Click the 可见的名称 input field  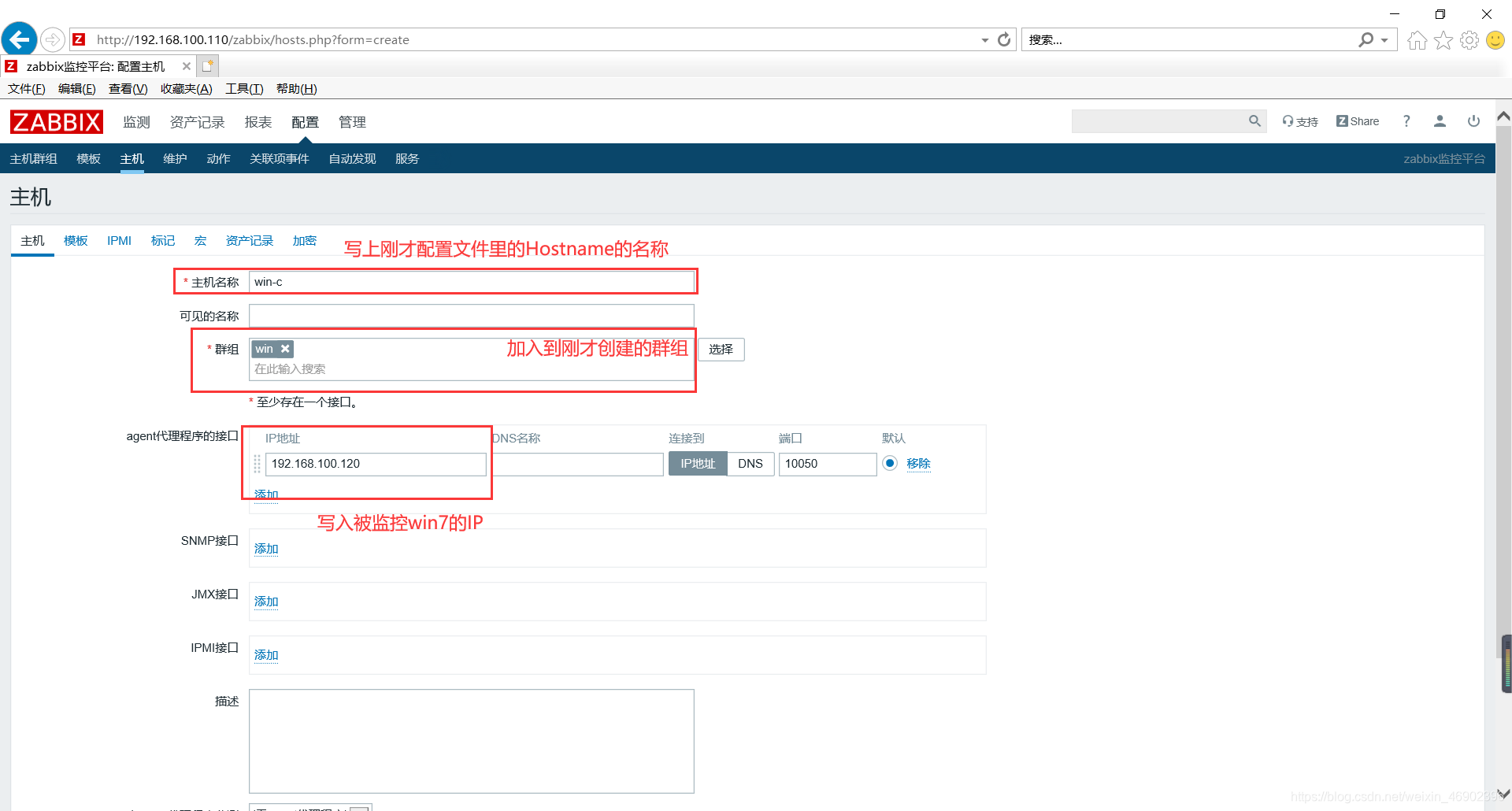coord(472,316)
